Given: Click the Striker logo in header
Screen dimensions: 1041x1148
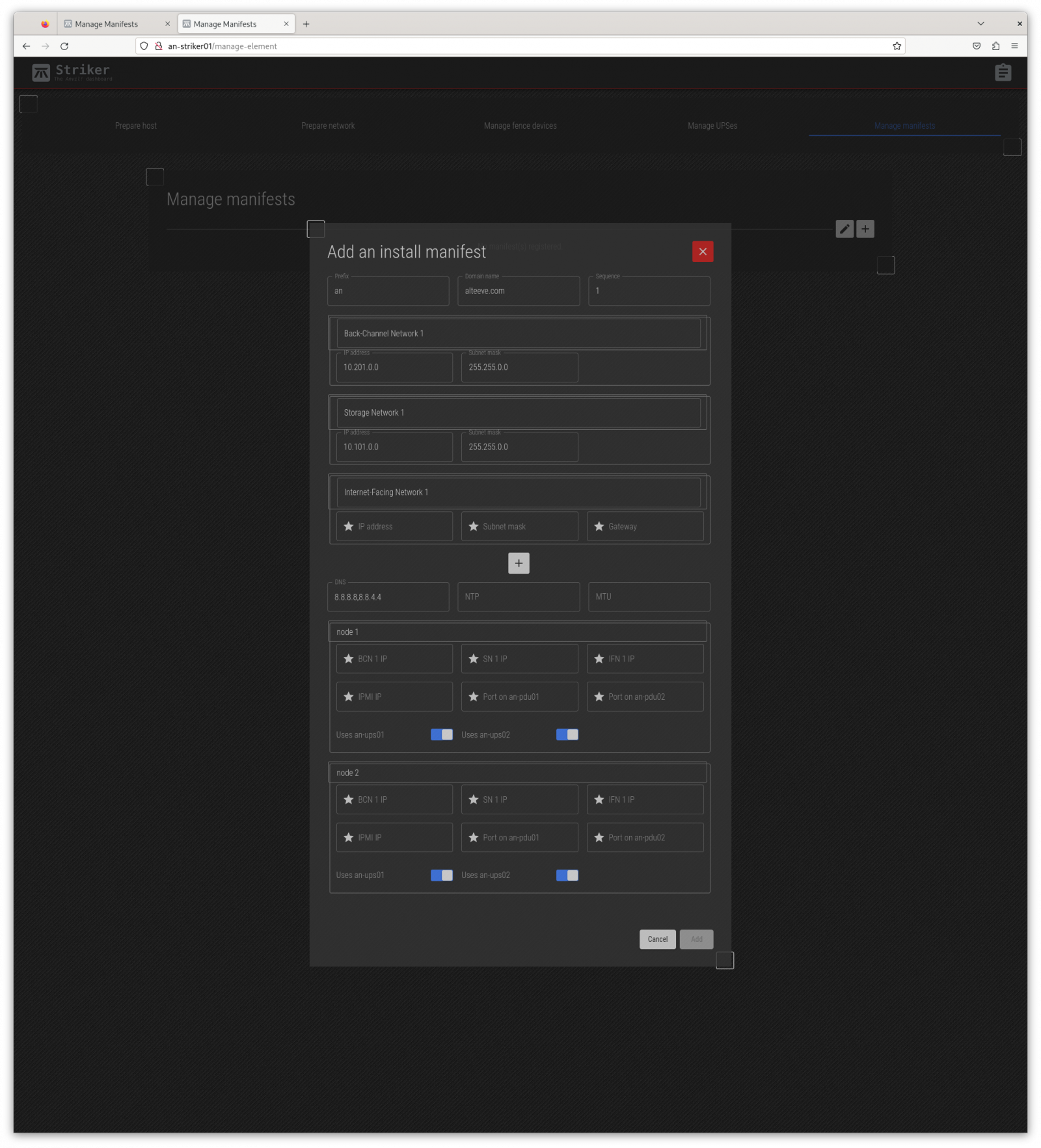Looking at the screenshot, I should tap(72, 72).
